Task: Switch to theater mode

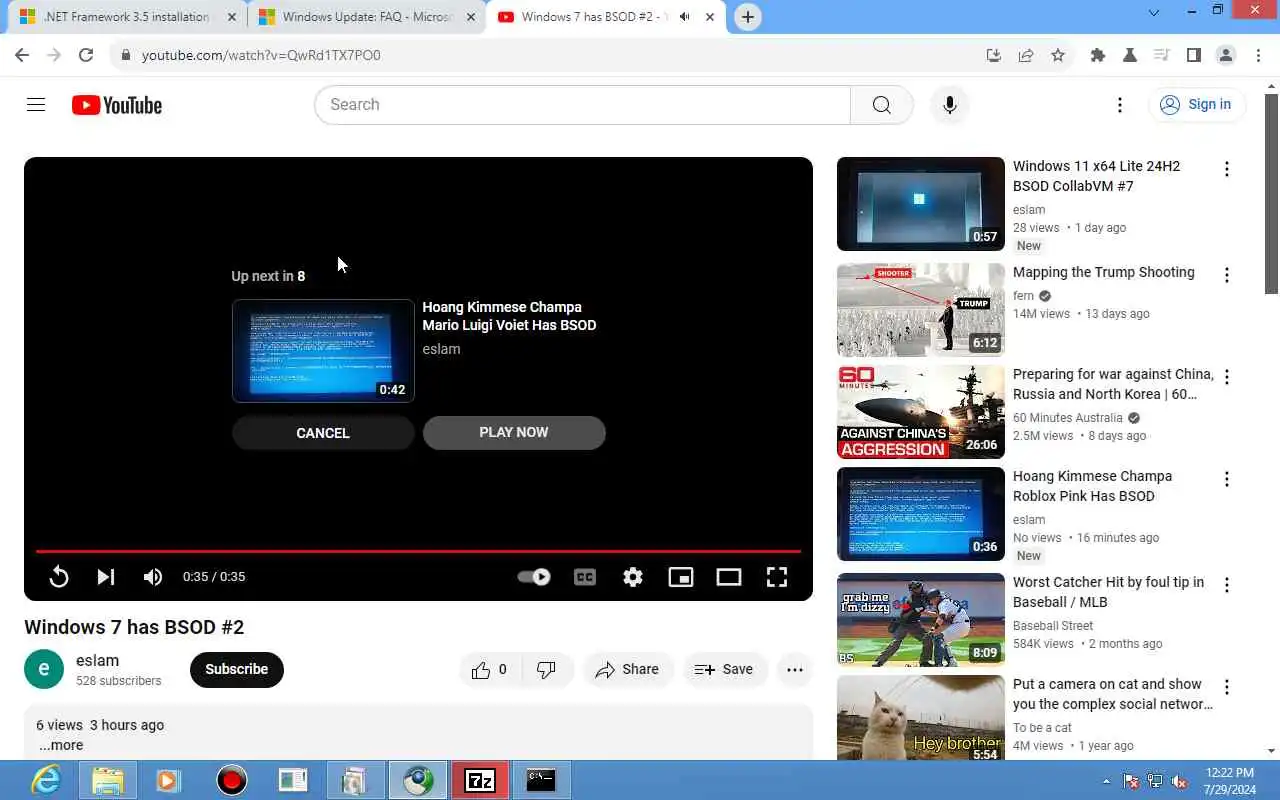Action: 729,577
